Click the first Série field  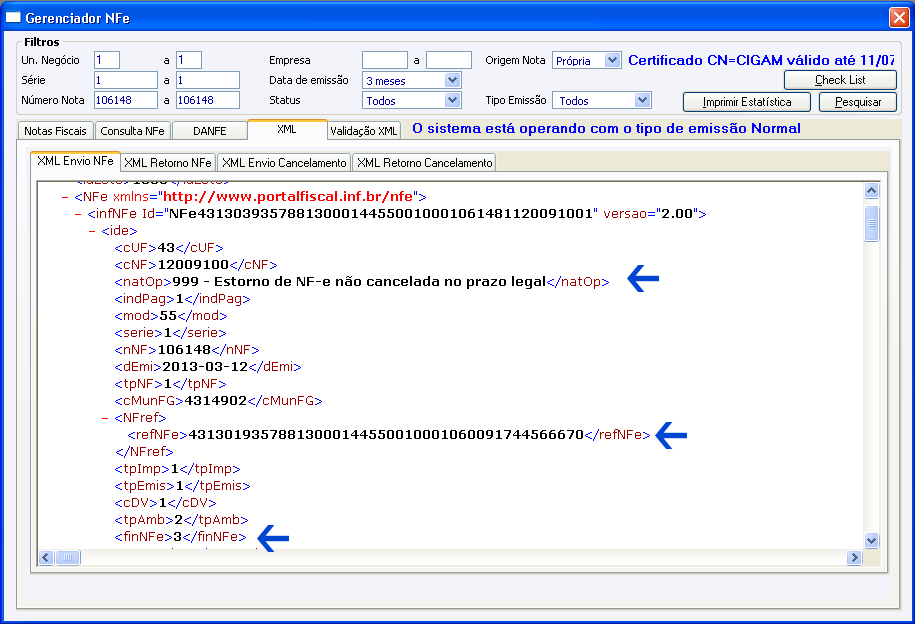[x=125, y=79]
